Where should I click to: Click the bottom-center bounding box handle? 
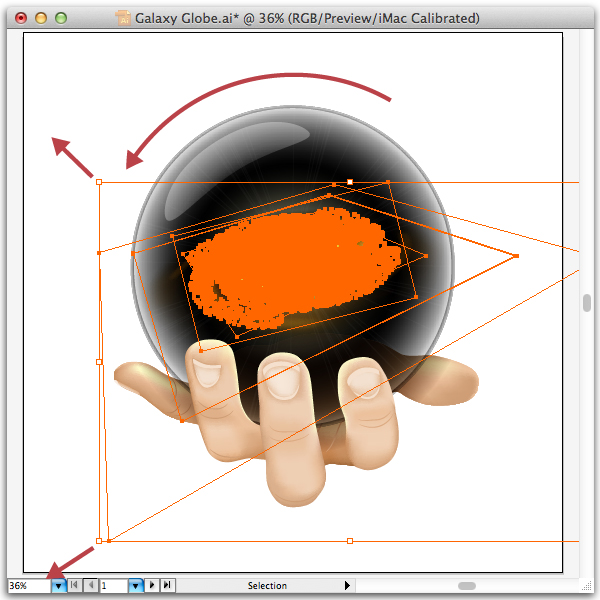(350, 541)
